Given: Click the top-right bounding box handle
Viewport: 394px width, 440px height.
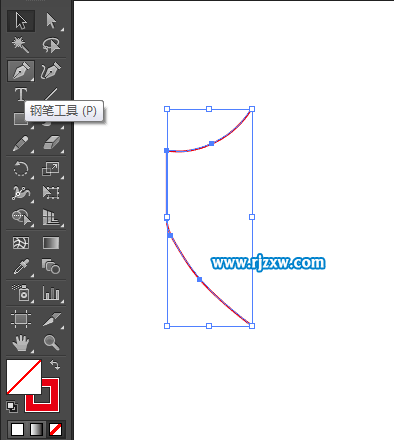Looking at the screenshot, I should 252,109.
